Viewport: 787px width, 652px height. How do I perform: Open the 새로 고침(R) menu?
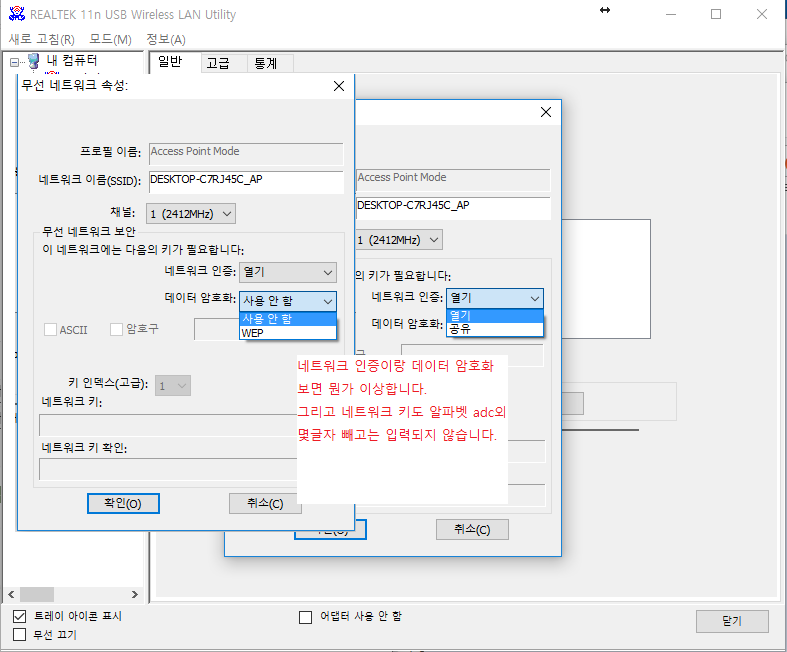(42, 39)
